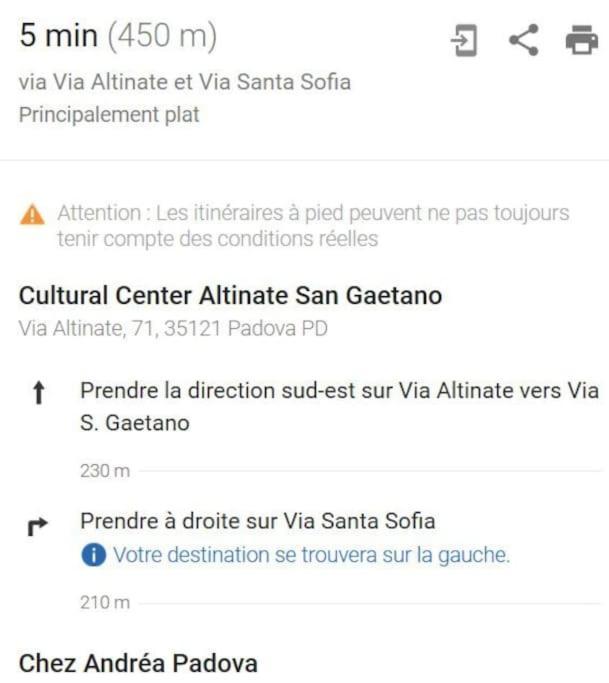Click the via Via Altinate et Via Santa Sofia text
609x683 pixels.
point(185,82)
